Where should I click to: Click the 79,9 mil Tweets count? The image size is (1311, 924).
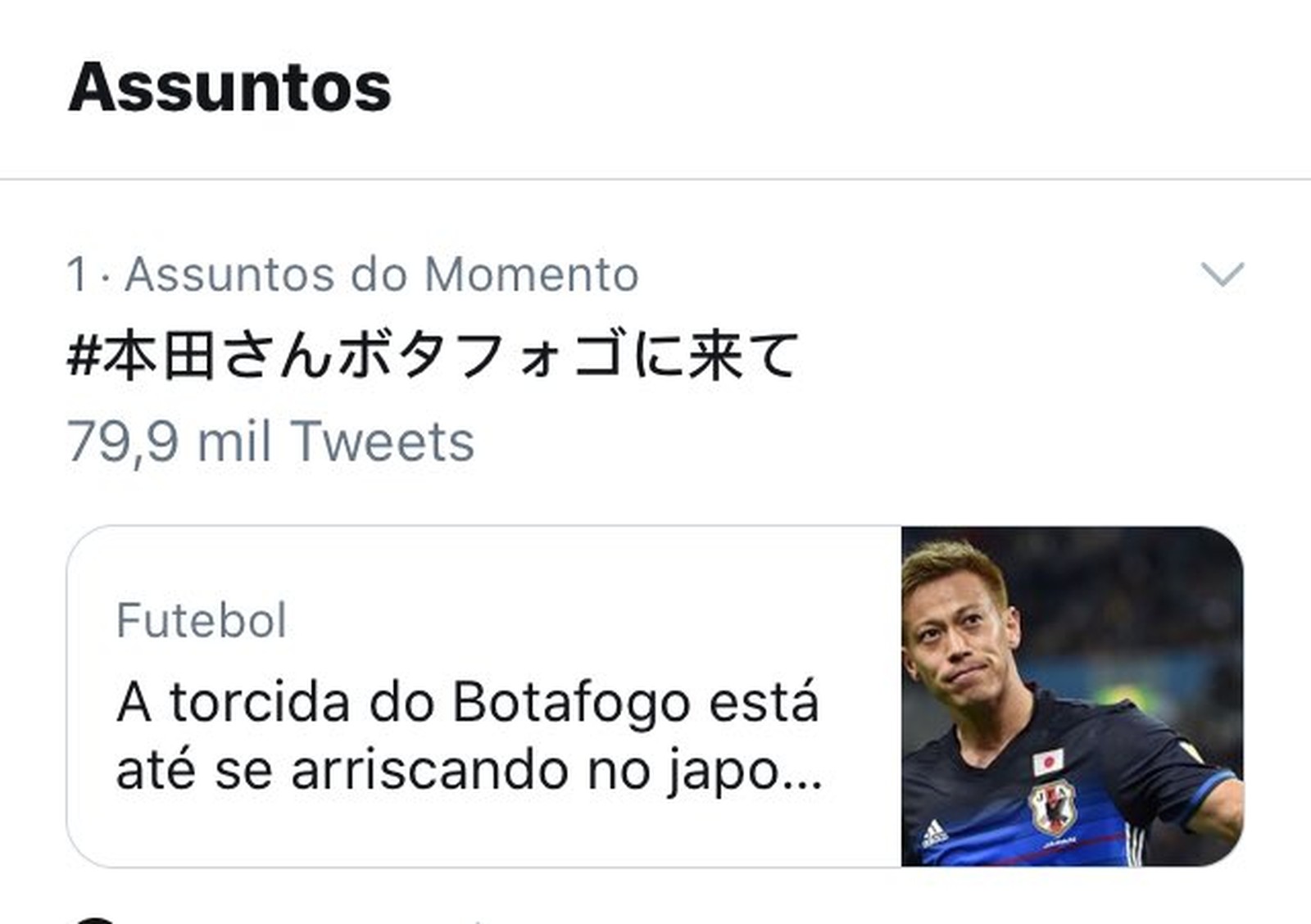[x=270, y=442]
